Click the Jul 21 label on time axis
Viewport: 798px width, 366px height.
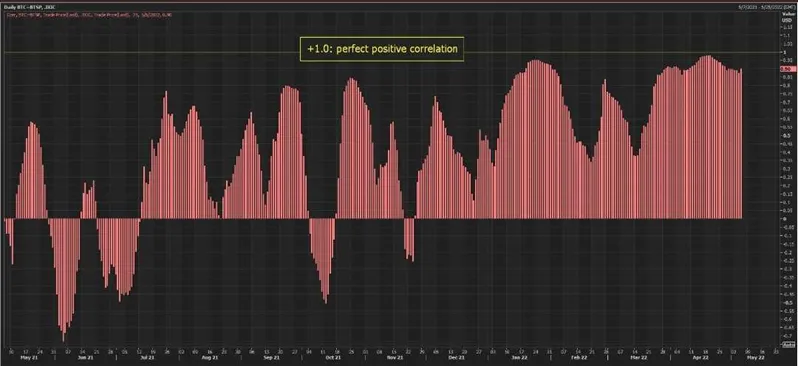pos(147,358)
